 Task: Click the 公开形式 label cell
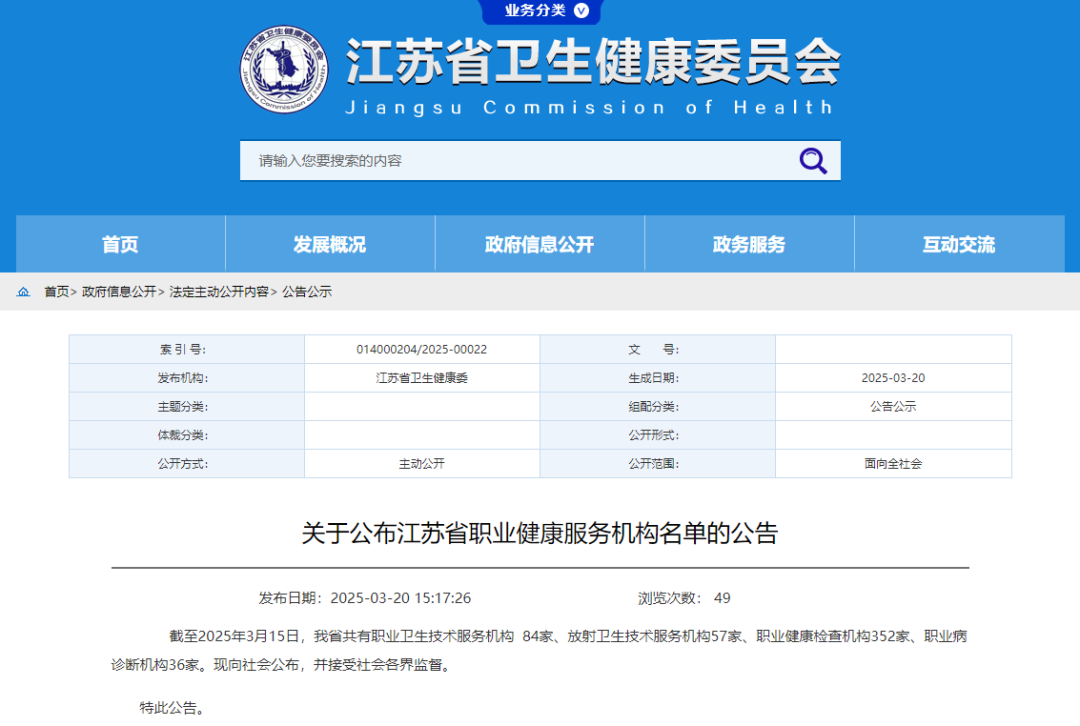click(658, 435)
